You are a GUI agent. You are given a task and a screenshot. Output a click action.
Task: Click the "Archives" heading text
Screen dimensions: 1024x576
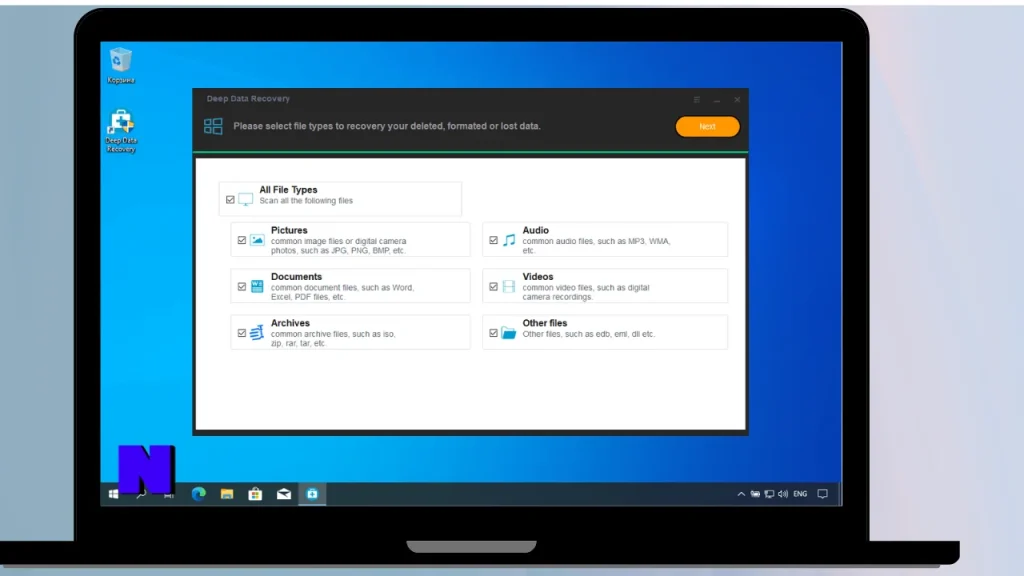[290, 323]
